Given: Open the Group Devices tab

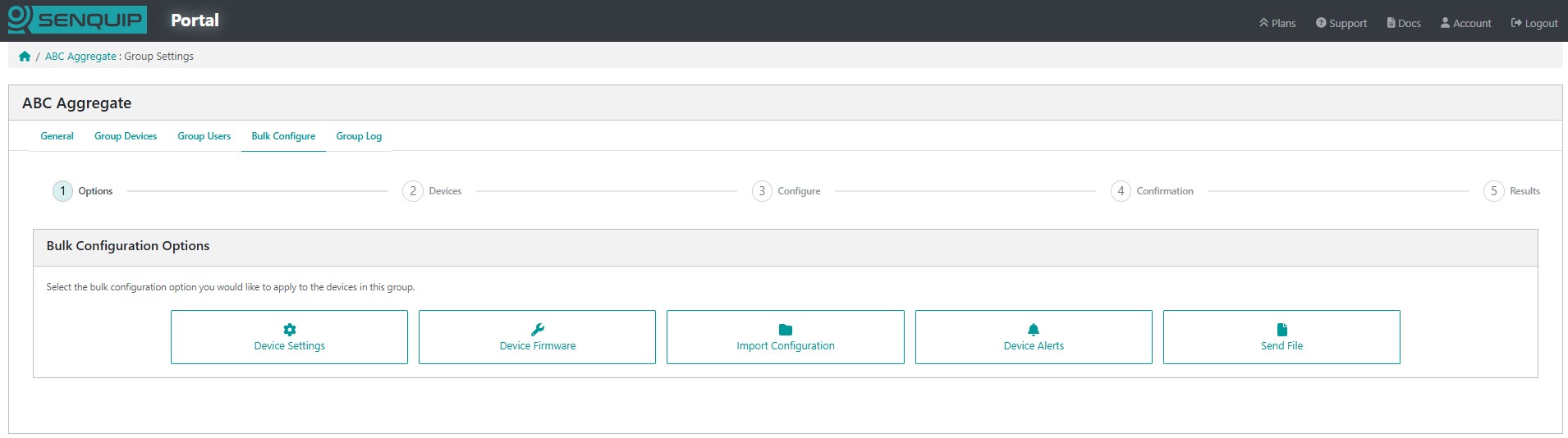Looking at the screenshot, I should click(x=126, y=136).
